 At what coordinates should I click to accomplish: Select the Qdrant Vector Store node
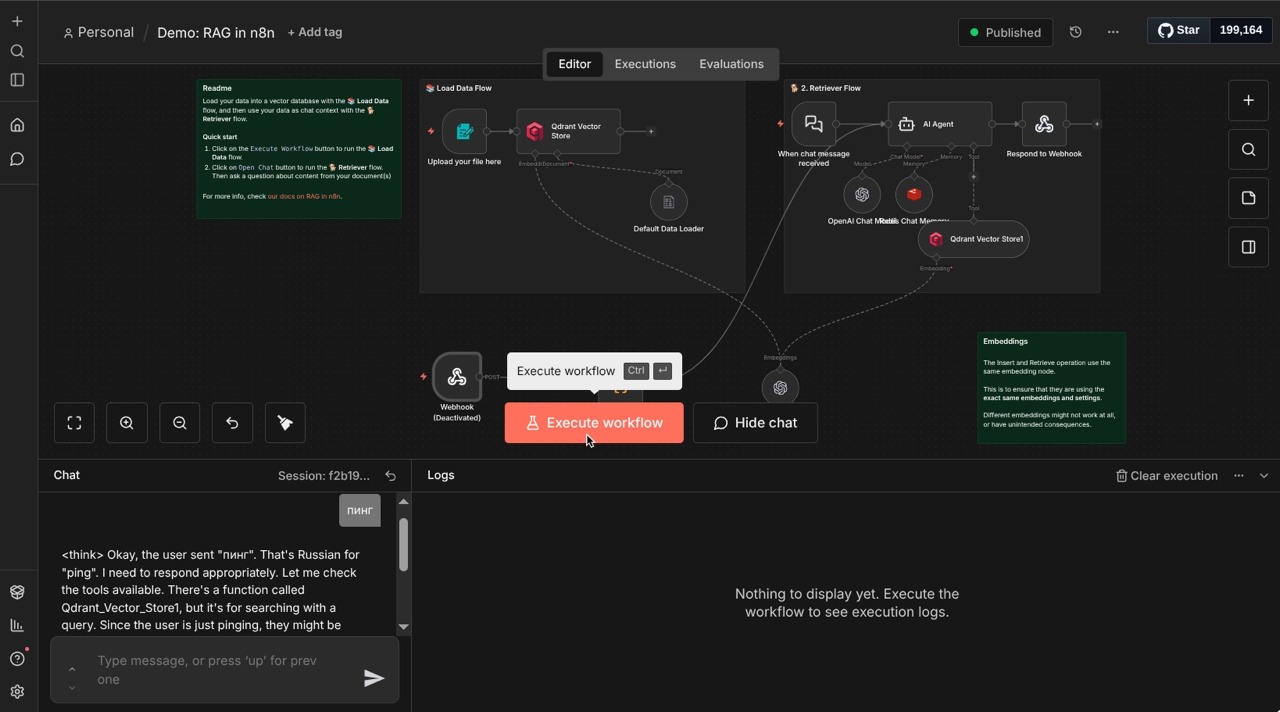(x=568, y=131)
